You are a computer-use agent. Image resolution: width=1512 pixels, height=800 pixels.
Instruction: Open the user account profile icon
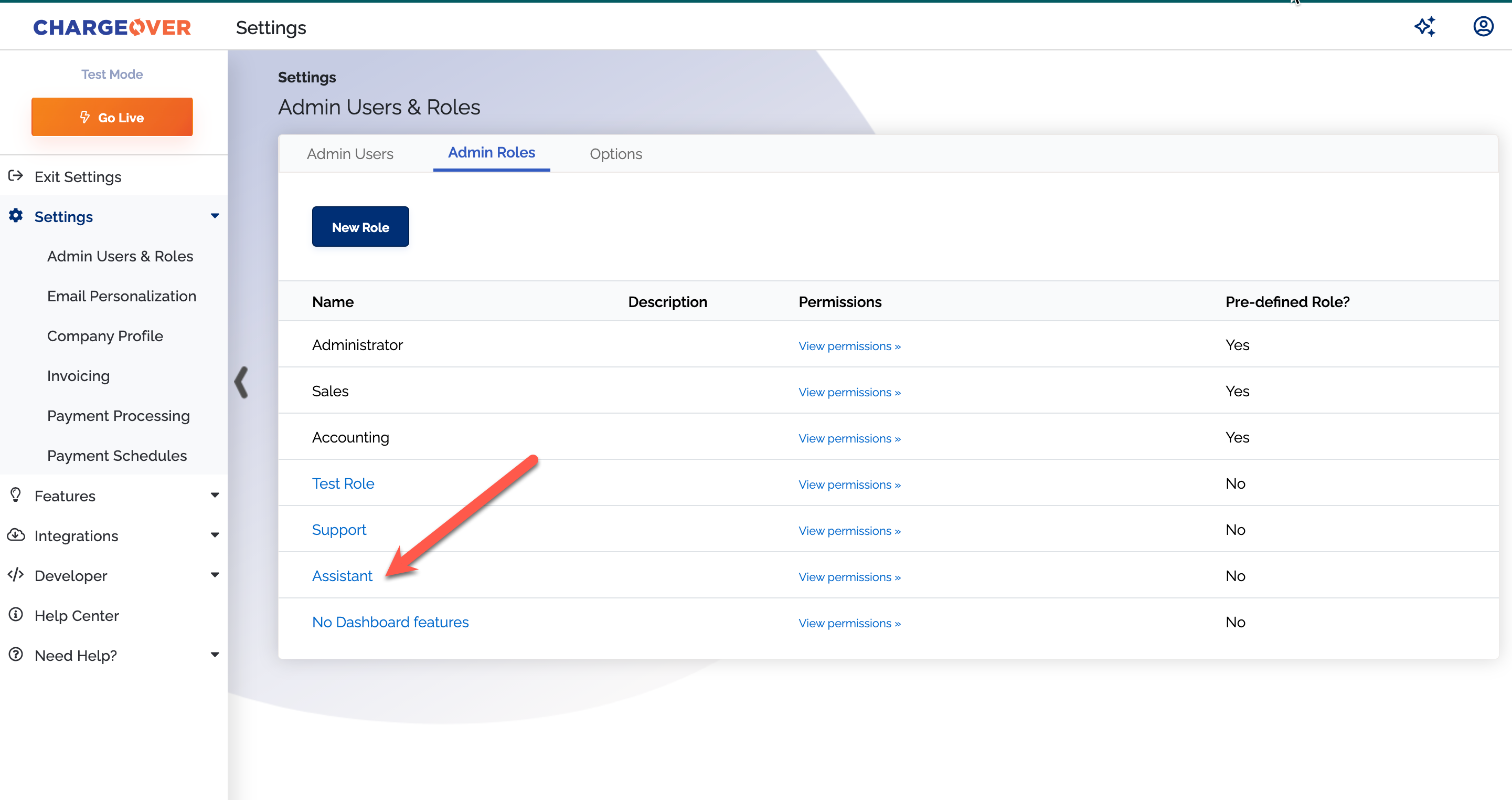(1483, 26)
